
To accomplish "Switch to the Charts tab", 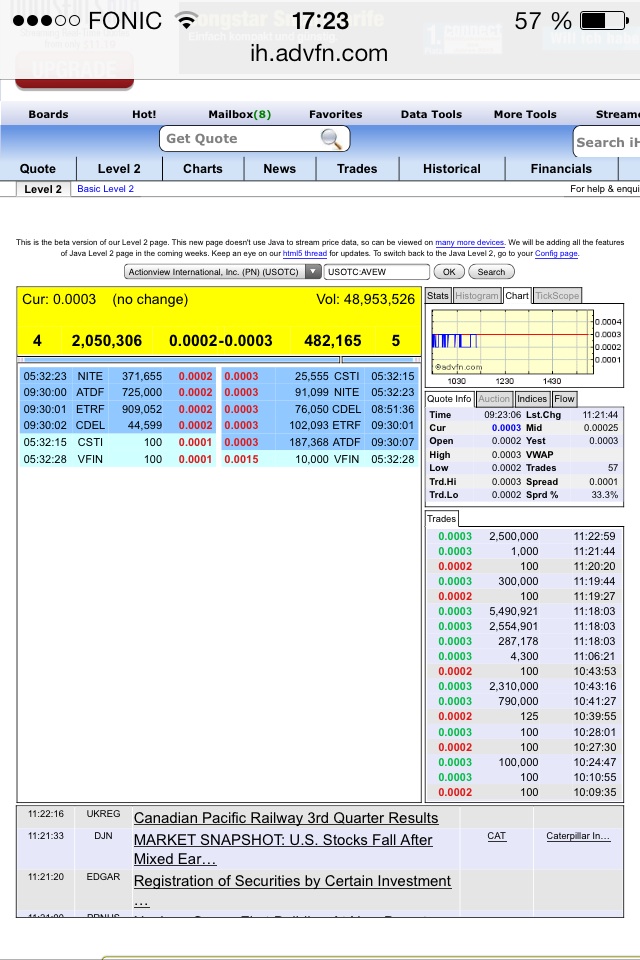I will (203, 168).
